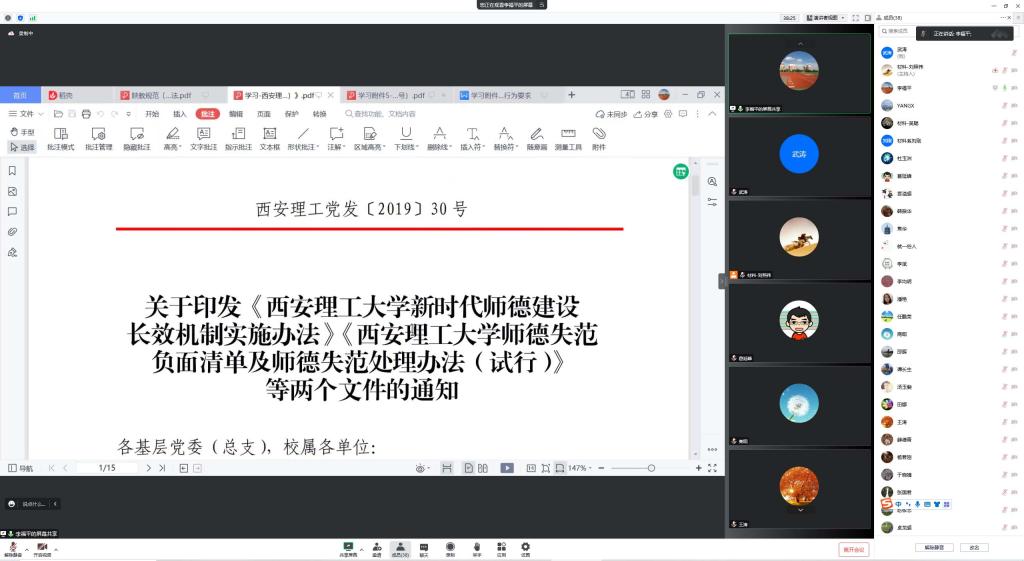Go to next page arrow
Image resolution: width=1024 pixels, height=561 pixels.
tap(149, 468)
